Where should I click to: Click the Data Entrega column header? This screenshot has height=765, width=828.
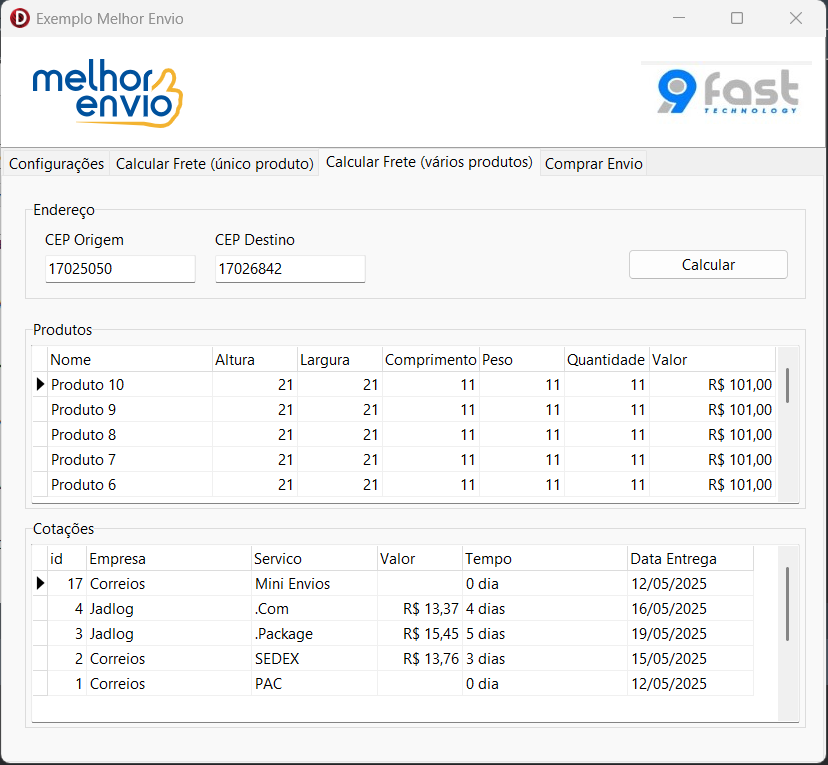tap(691, 559)
